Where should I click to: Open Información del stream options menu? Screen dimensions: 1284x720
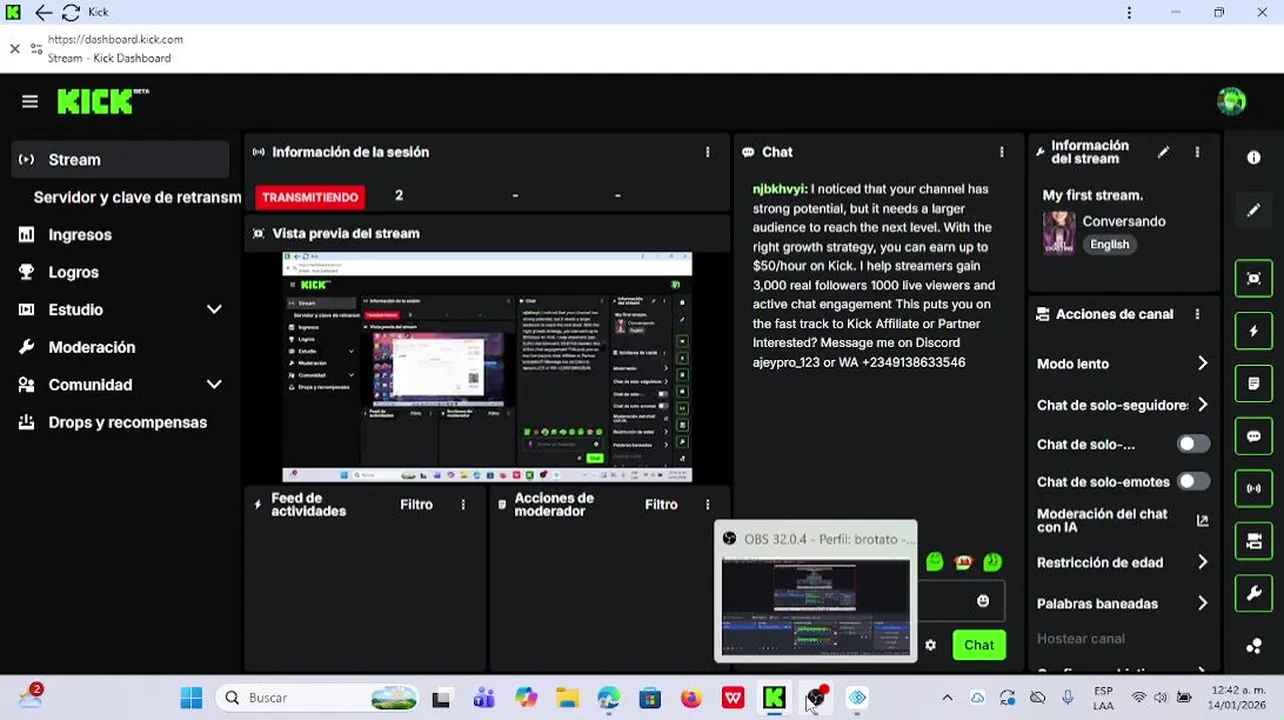pyautogui.click(x=1197, y=152)
